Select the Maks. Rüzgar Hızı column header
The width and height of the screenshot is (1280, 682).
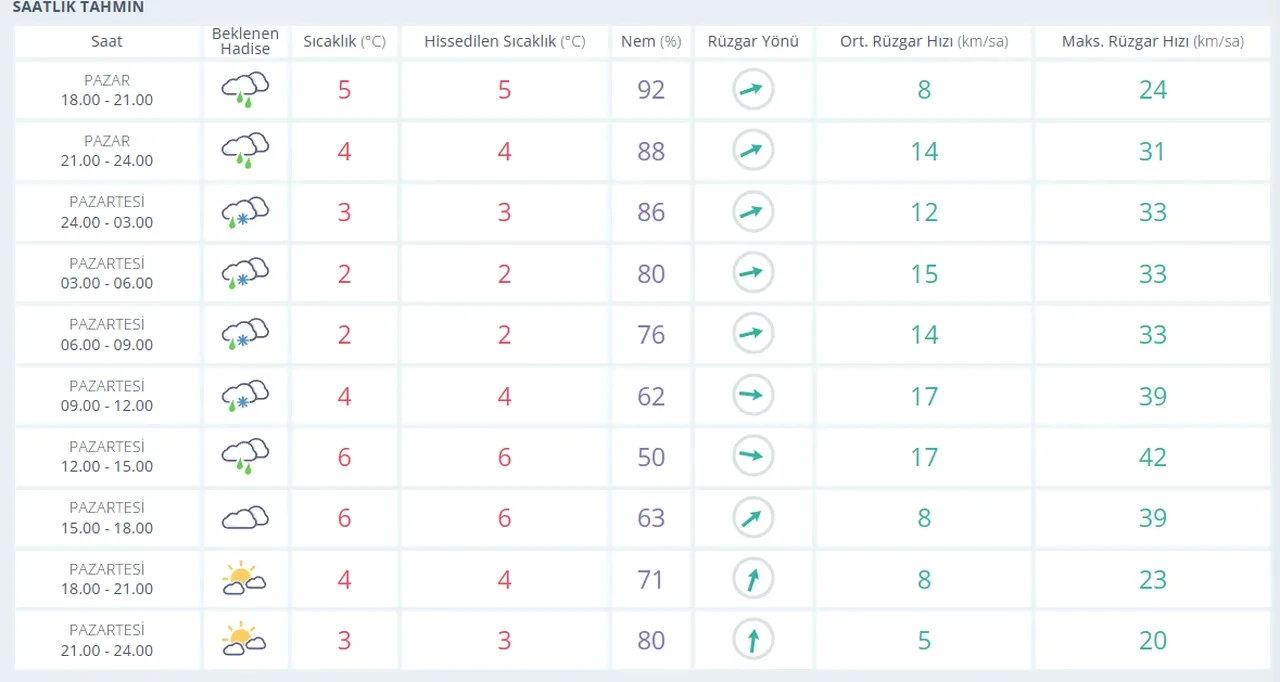click(x=1152, y=42)
